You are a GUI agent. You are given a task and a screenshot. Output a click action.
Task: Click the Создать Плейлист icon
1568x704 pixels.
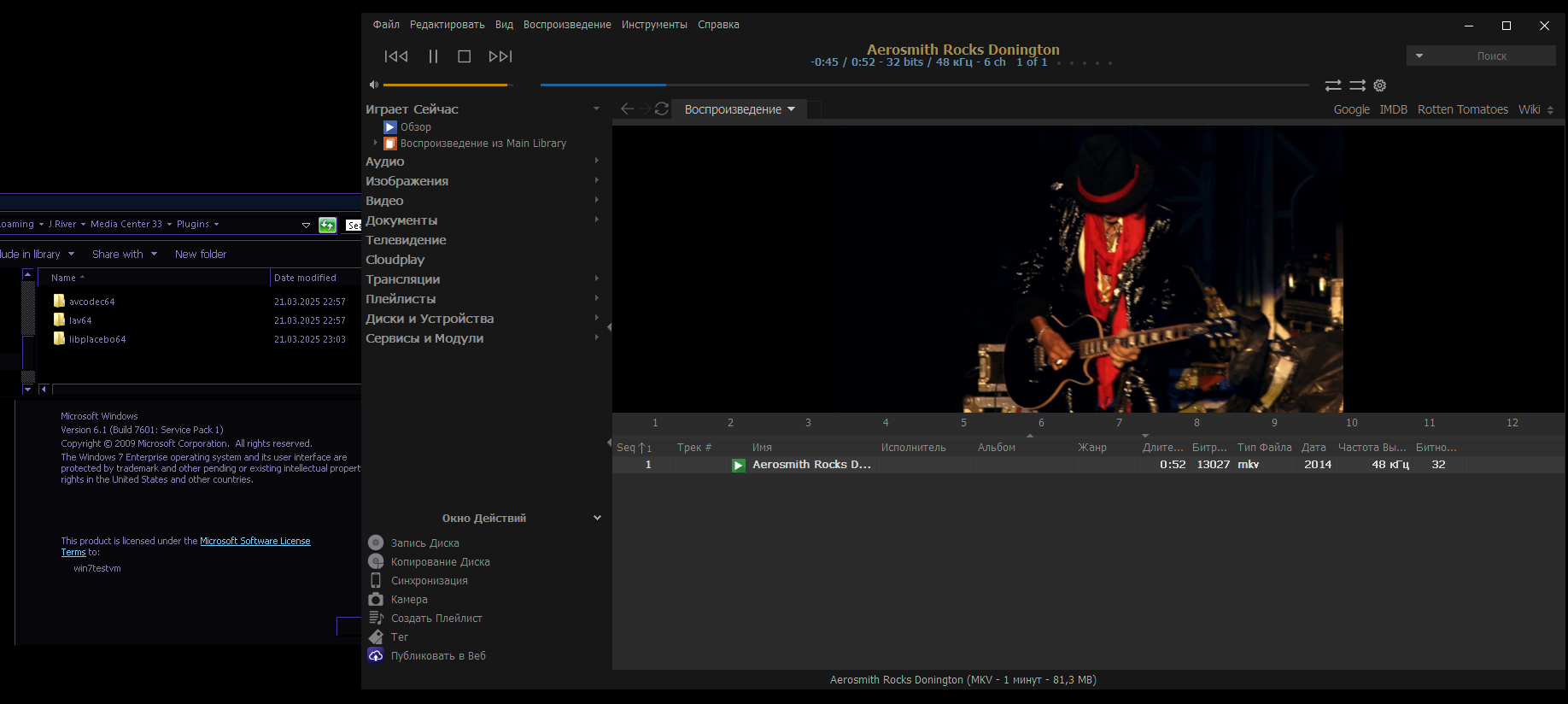[376, 618]
